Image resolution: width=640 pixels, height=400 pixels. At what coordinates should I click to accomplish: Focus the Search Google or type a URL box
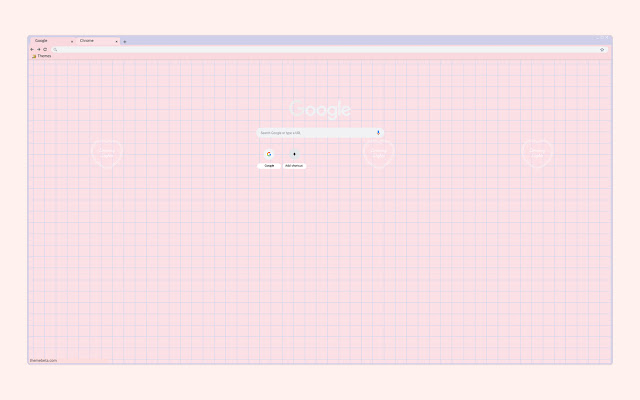320,133
